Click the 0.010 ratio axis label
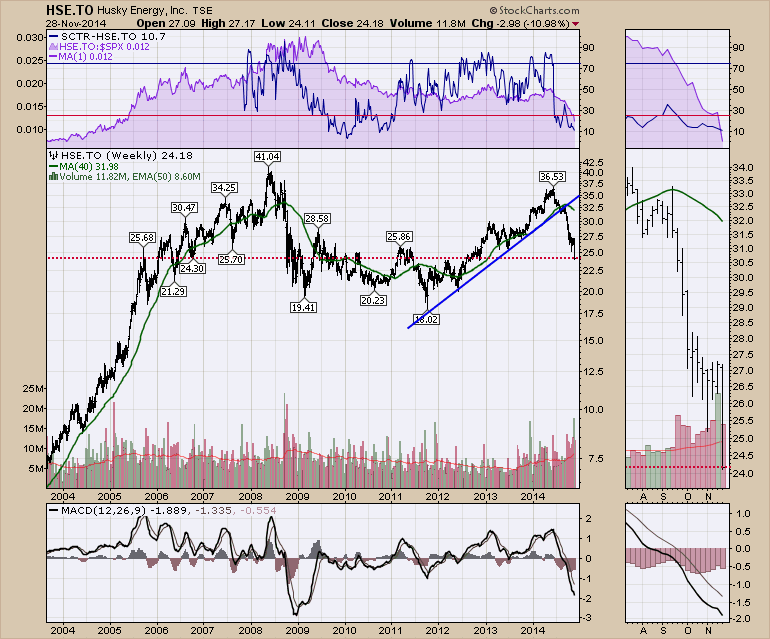This screenshot has width=770, height=639. tap(30, 129)
